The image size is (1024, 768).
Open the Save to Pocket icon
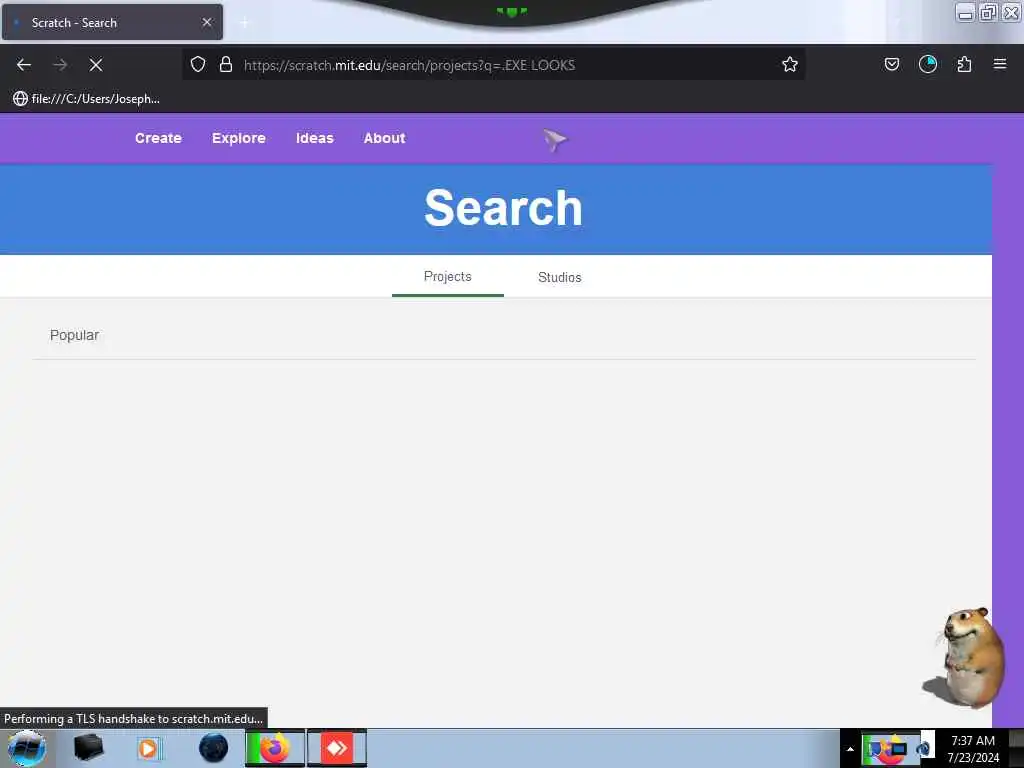pos(891,64)
